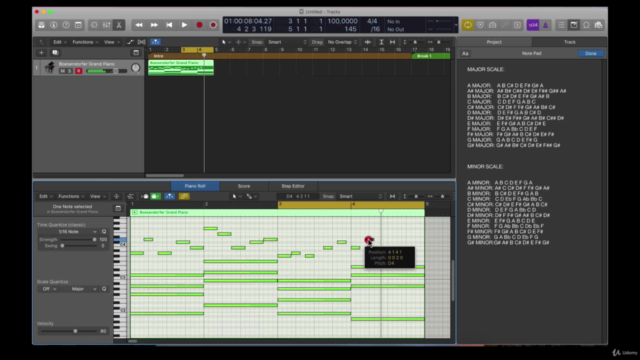Screen dimensions: 640x360
Task: Open the List Editors button
Action: [561, 25]
